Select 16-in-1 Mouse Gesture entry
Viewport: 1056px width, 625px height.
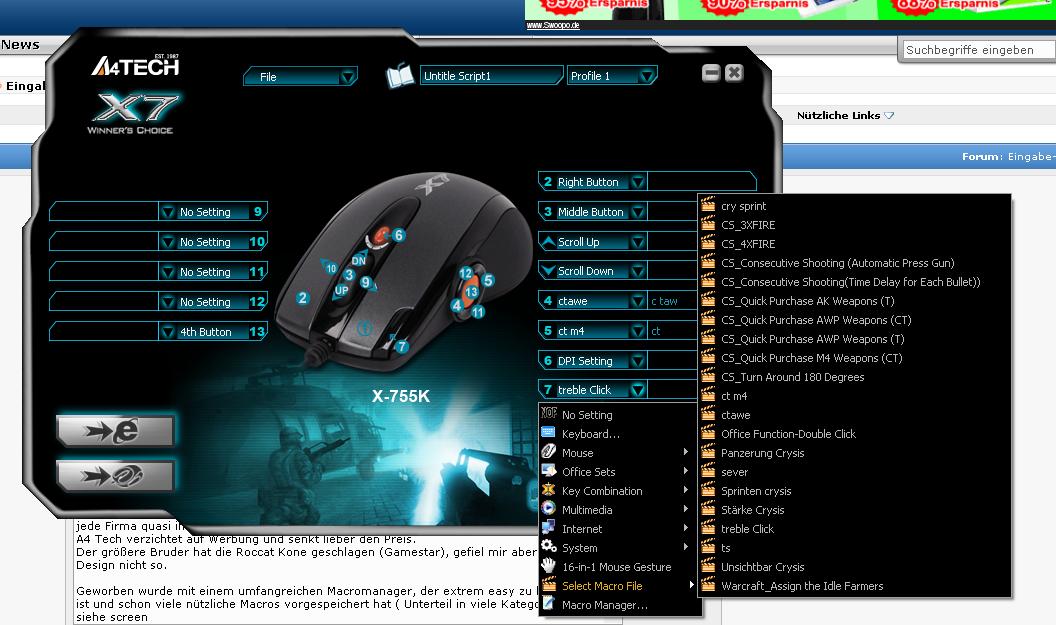click(618, 566)
